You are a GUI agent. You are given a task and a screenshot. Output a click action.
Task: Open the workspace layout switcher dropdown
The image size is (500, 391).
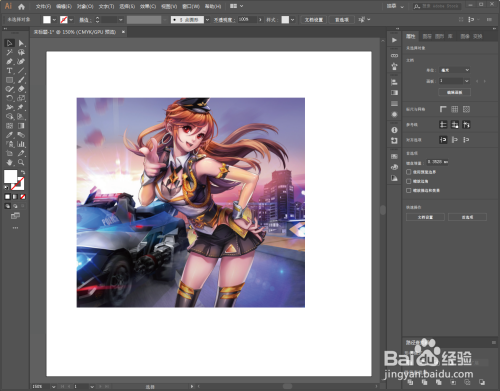pyautogui.click(x=237, y=6)
